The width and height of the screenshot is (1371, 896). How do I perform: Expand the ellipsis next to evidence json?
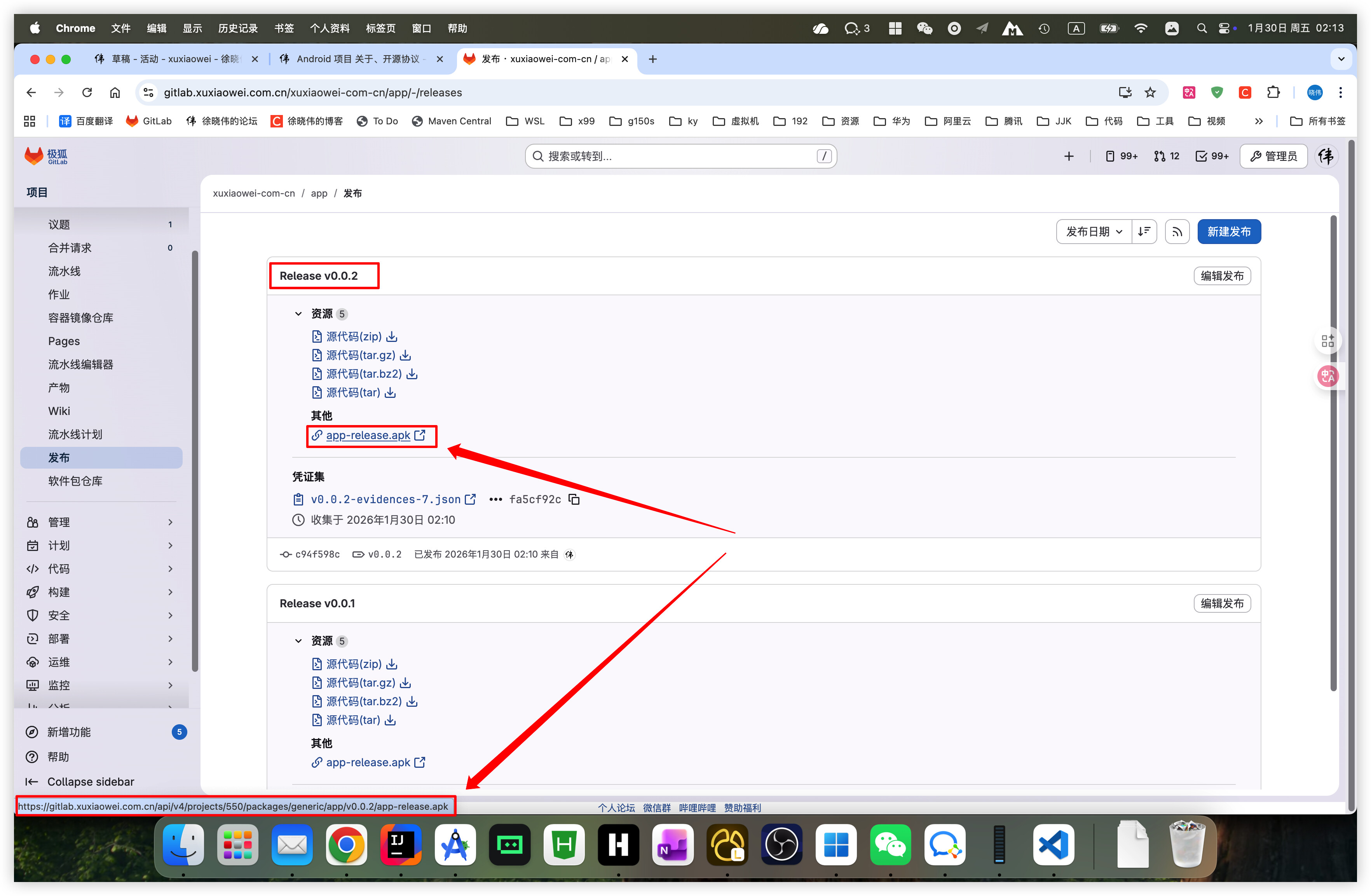pyautogui.click(x=495, y=499)
